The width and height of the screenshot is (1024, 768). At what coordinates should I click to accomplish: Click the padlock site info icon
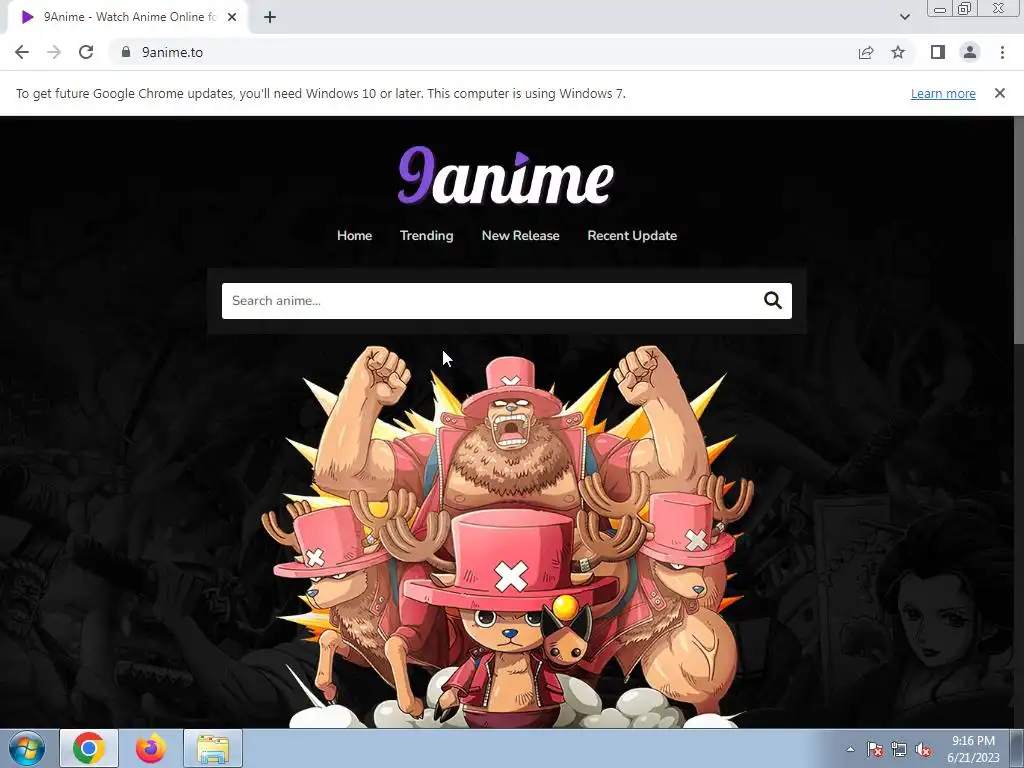click(x=126, y=52)
